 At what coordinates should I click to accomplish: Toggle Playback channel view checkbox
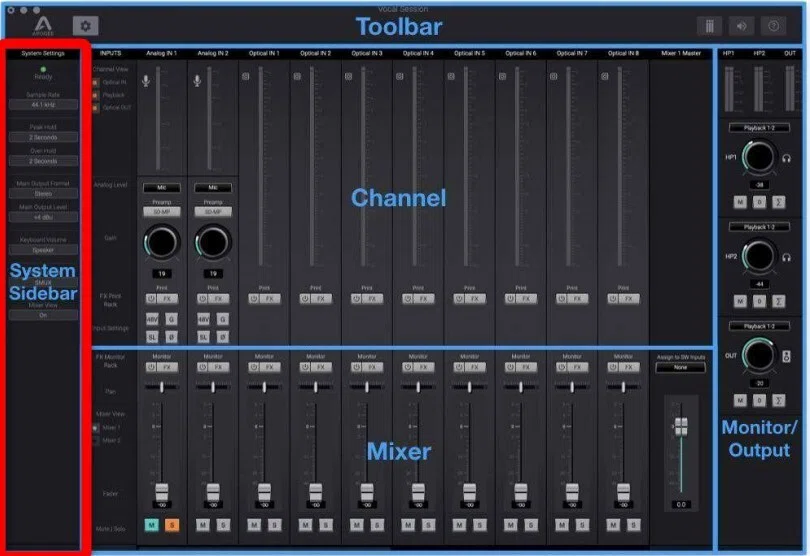point(95,95)
